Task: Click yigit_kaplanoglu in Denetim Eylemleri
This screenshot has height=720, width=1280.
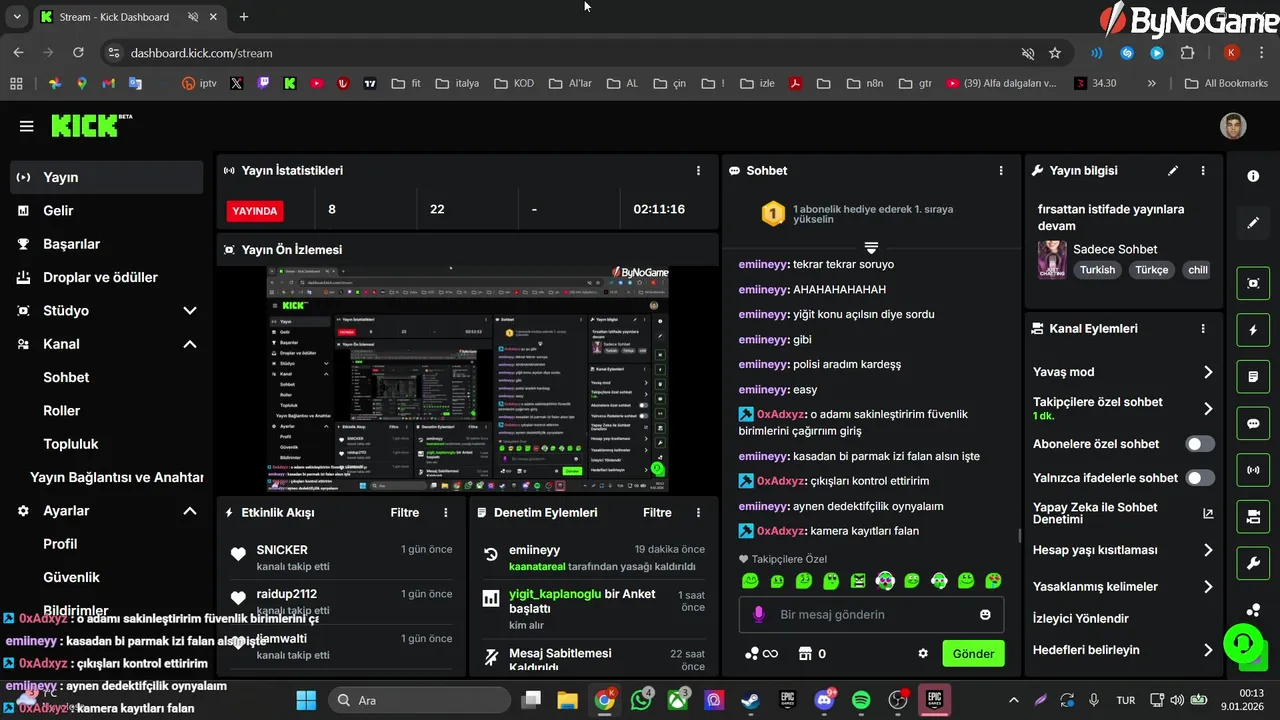Action: [x=555, y=594]
